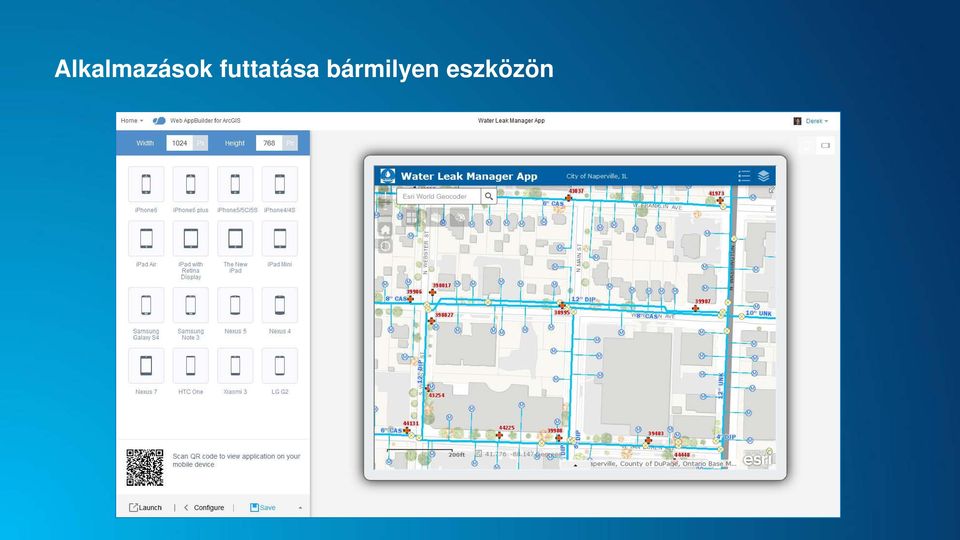
Task: Click the Water Leak Manager app logo
Action: click(x=388, y=176)
